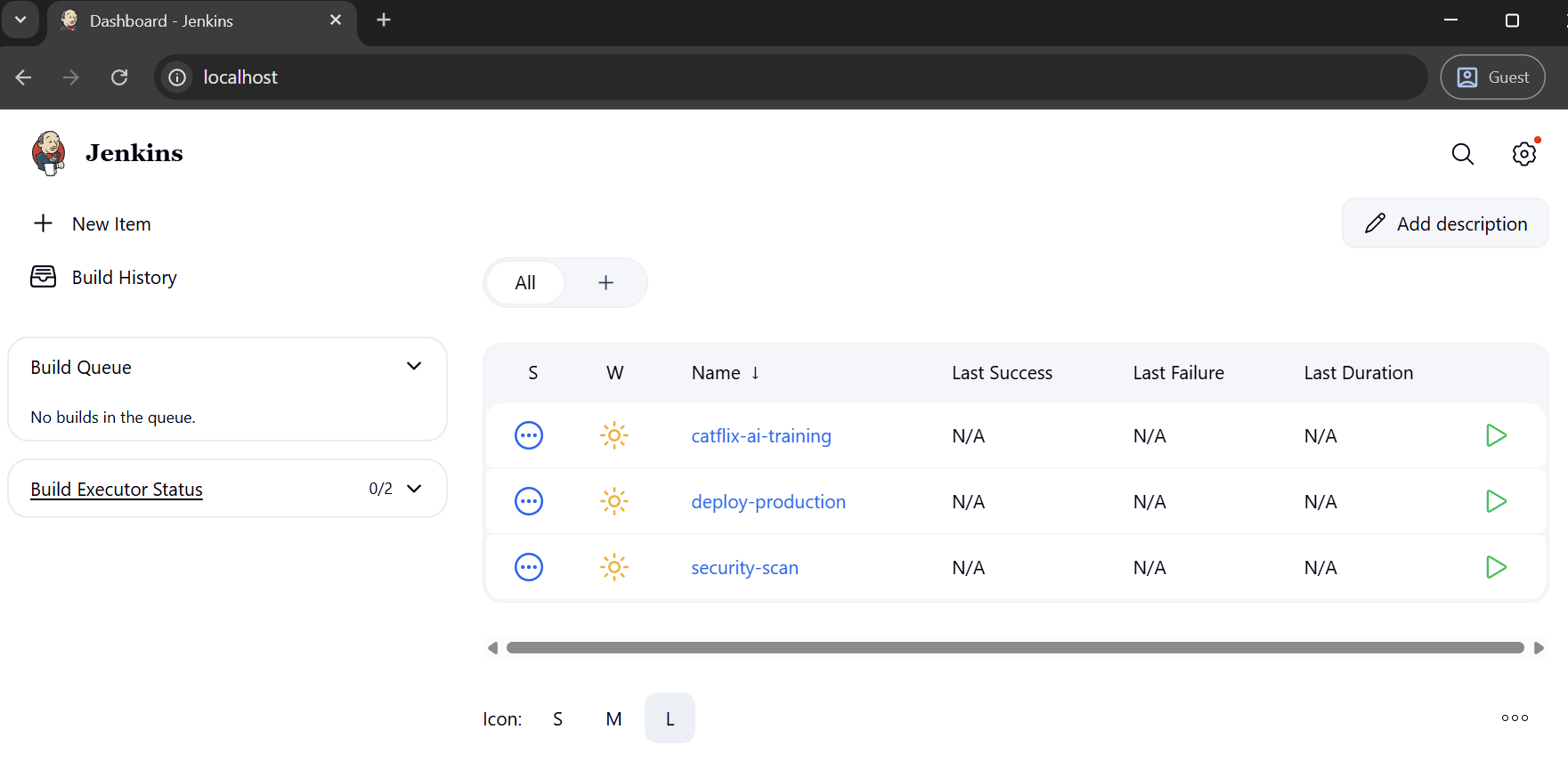The image size is (1568, 762).
Task: Open the security-scan job
Action: pos(744,568)
